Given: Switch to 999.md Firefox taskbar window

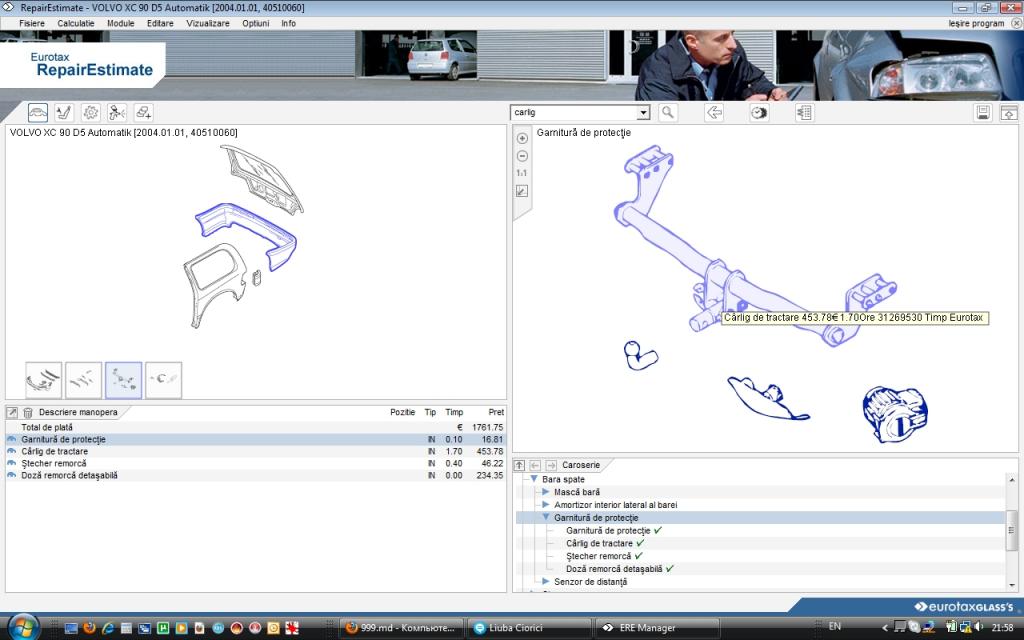Looking at the screenshot, I should coord(401,628).
